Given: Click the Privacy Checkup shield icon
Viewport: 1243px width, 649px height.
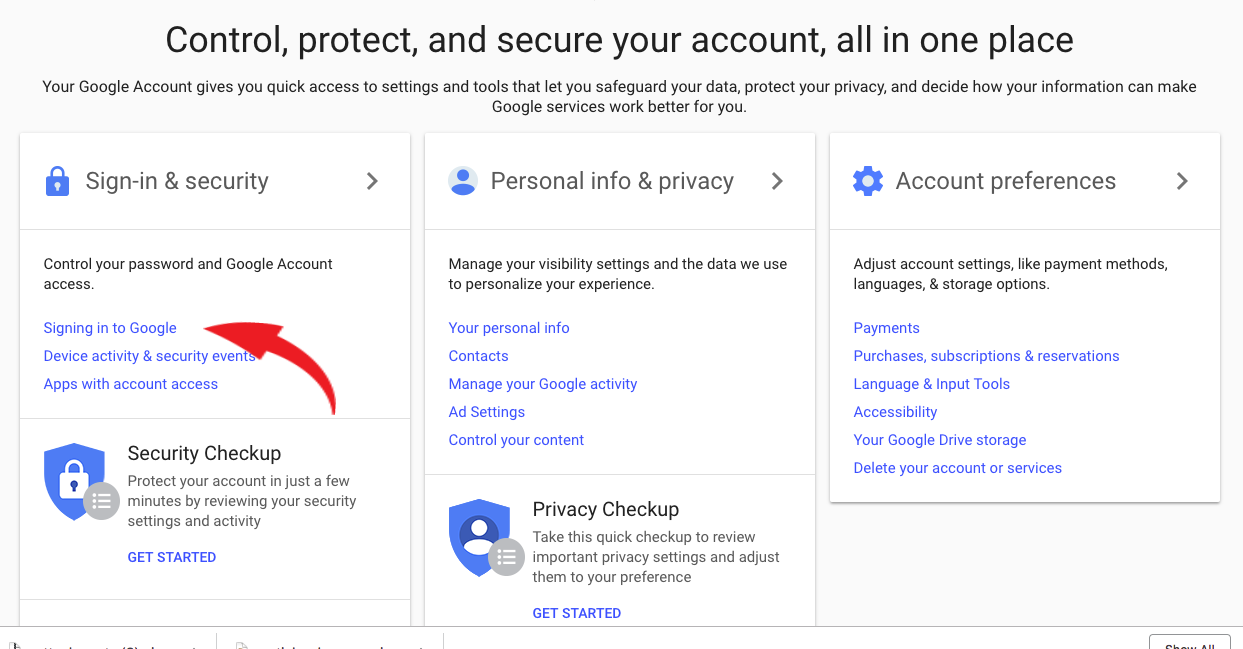Looking at the screenshot, I should click(x=479, y=538).
